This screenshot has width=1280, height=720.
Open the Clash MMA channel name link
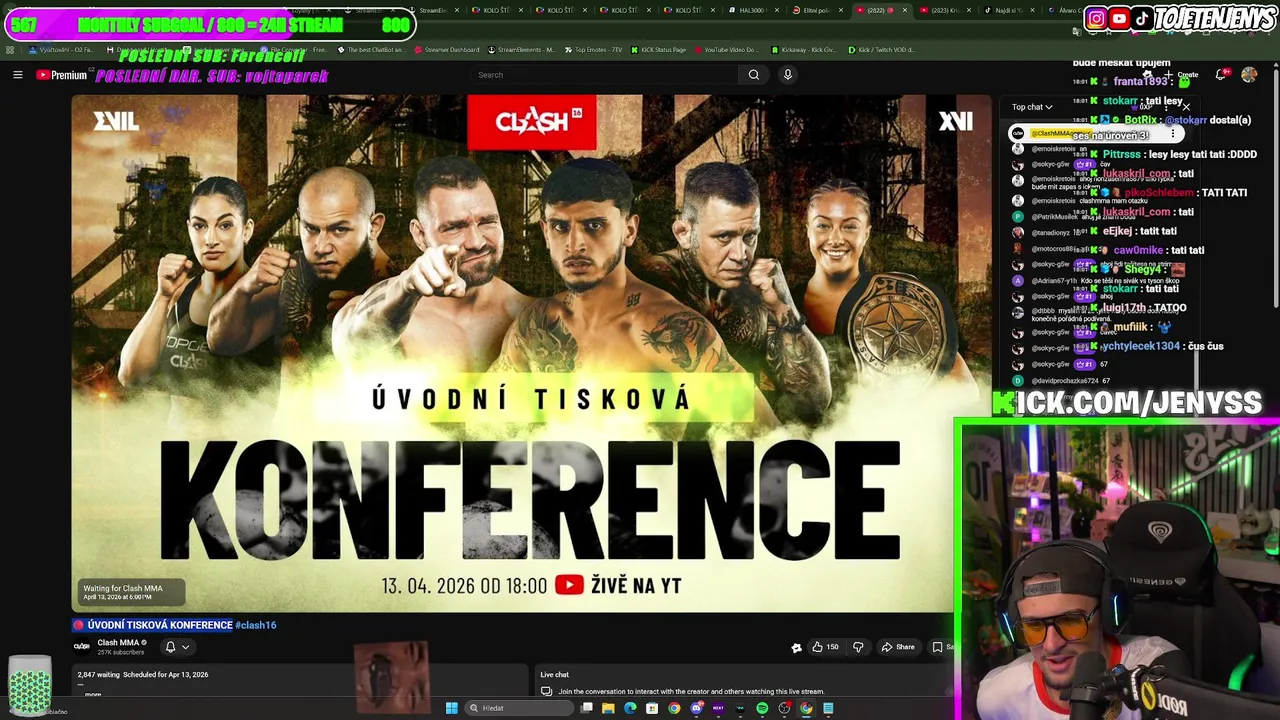(118, 643)
